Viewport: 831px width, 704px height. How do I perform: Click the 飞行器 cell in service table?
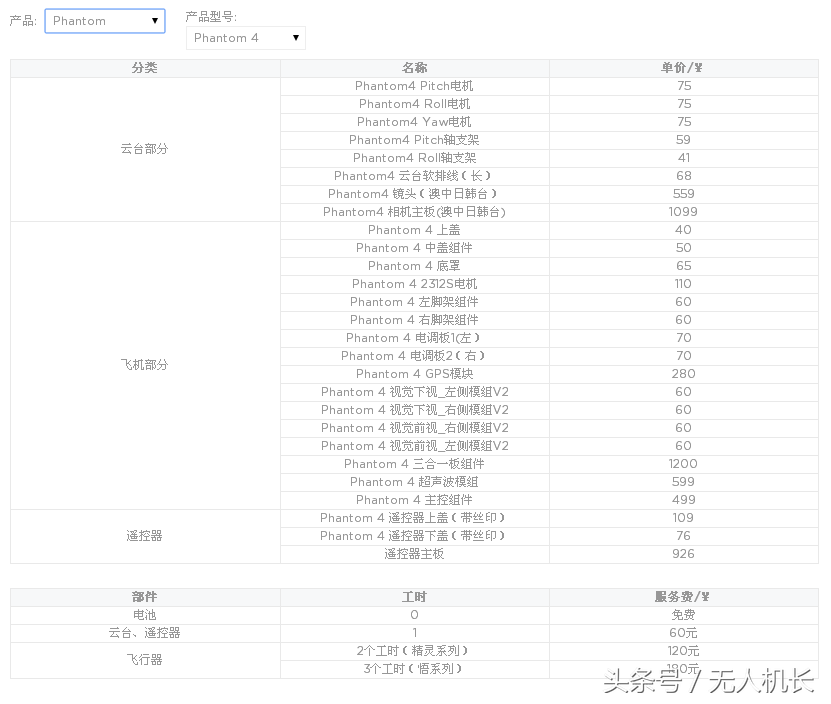point(145,661)
